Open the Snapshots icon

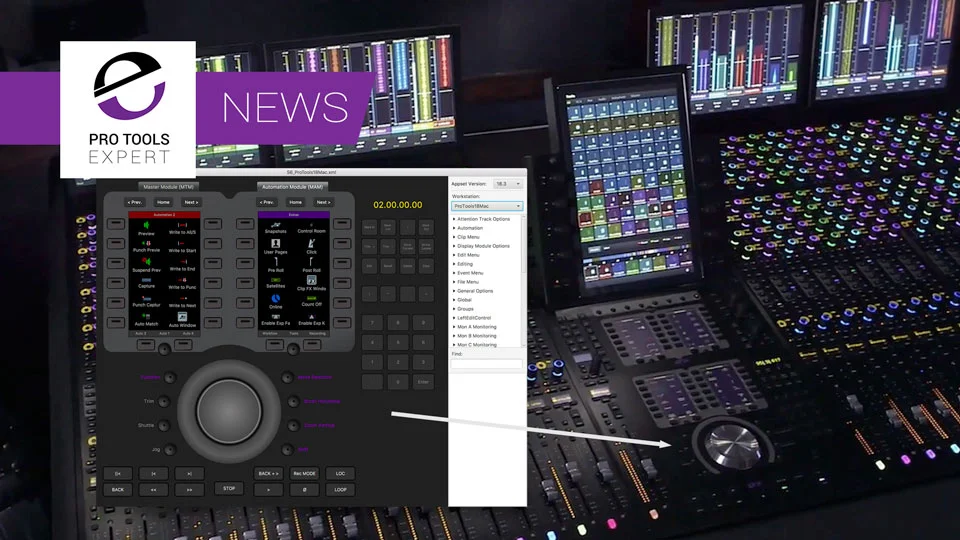point(276,225)
